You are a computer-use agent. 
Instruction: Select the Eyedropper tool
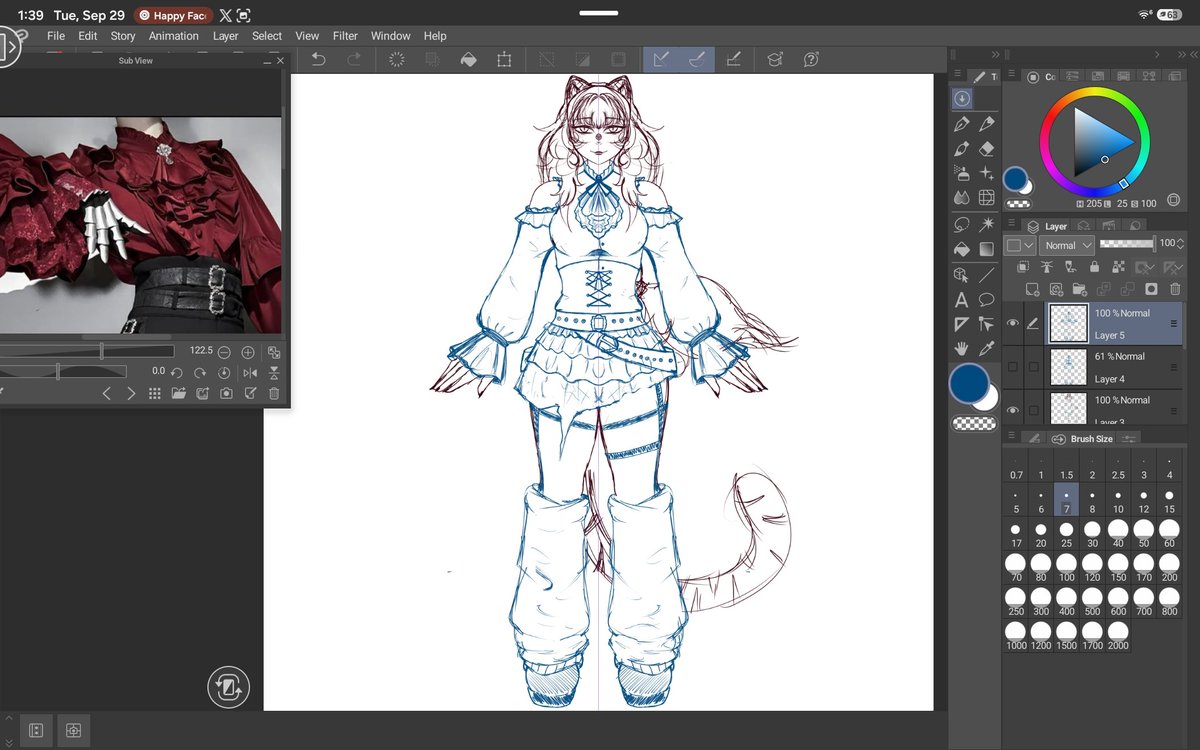pos(987,349)
